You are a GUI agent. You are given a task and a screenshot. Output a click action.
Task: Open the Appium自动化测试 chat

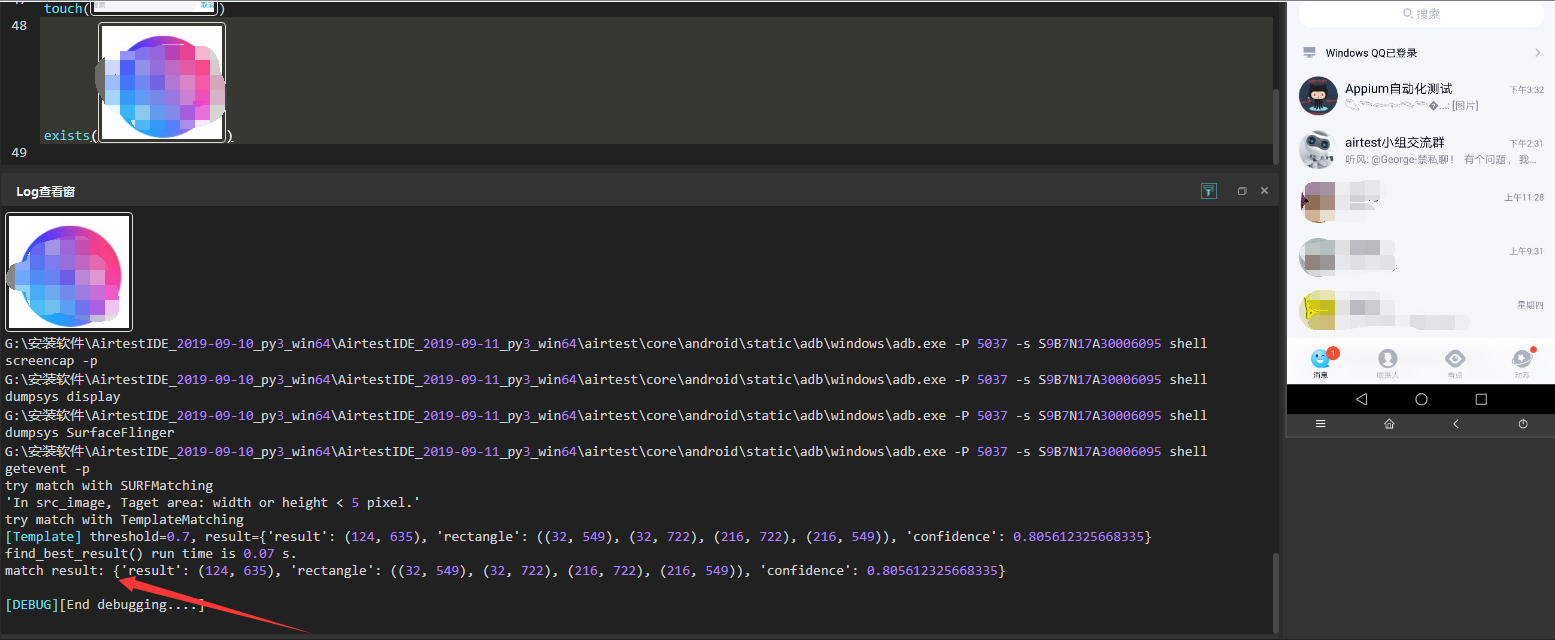pyautogui.click(x=1421, y=96)
